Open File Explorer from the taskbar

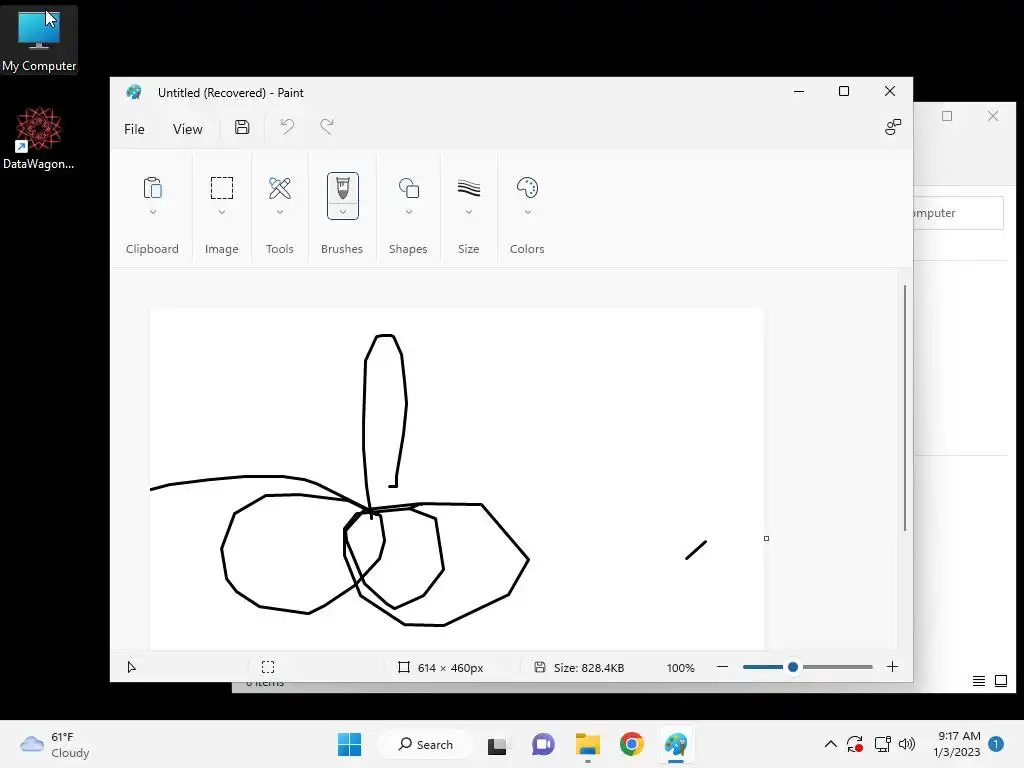588,744
